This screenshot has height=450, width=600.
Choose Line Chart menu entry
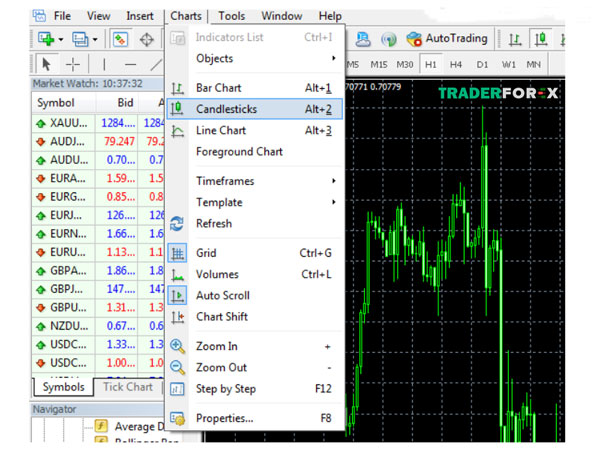255,131
